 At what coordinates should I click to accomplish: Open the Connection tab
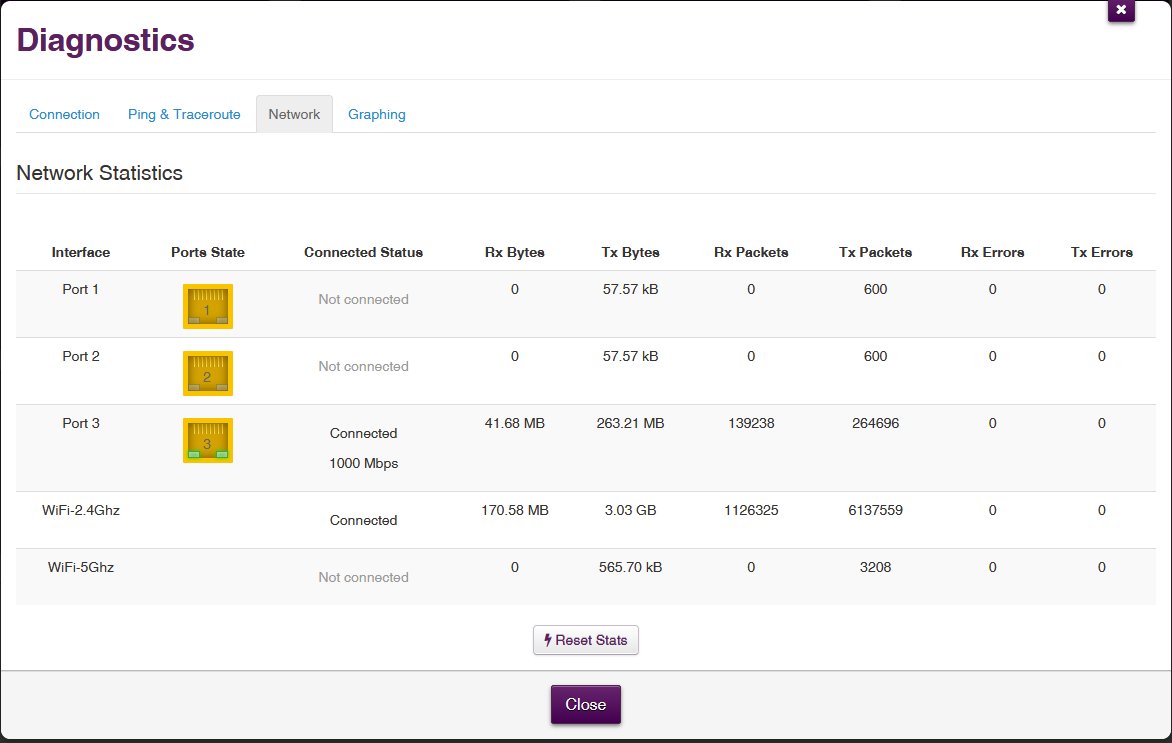(x=64, y=114)
